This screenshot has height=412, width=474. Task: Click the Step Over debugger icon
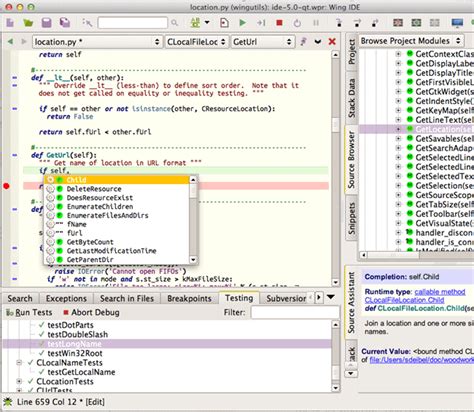[x=357, y=23]
